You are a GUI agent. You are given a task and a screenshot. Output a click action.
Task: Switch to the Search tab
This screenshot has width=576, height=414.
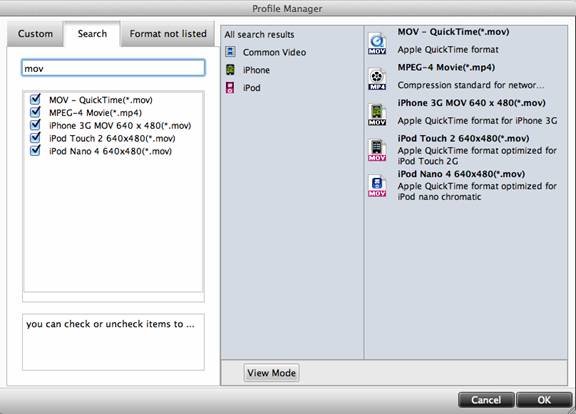[x=92, y=34]
